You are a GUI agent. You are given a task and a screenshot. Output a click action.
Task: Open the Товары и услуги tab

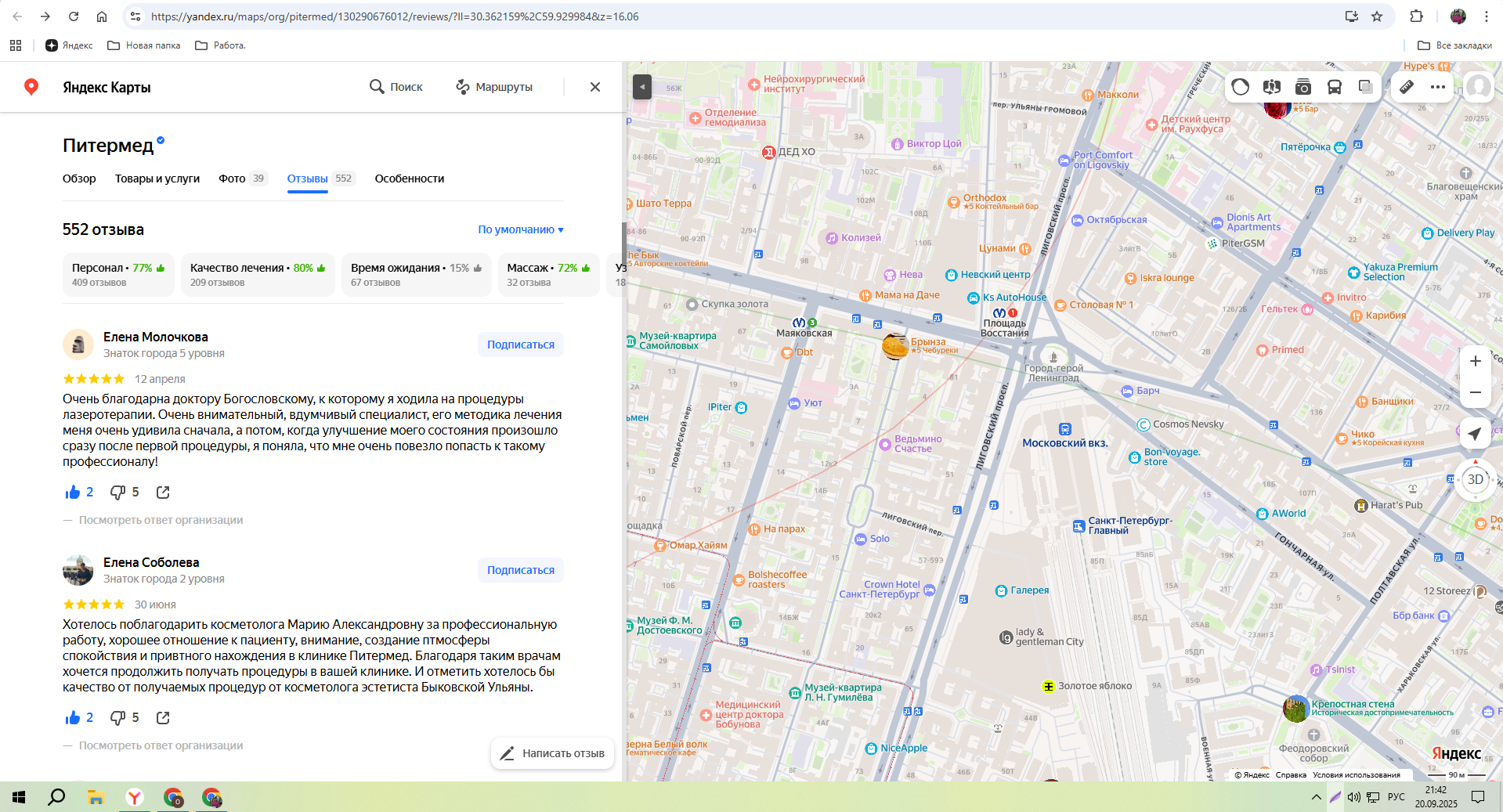(x=157, y=179)
